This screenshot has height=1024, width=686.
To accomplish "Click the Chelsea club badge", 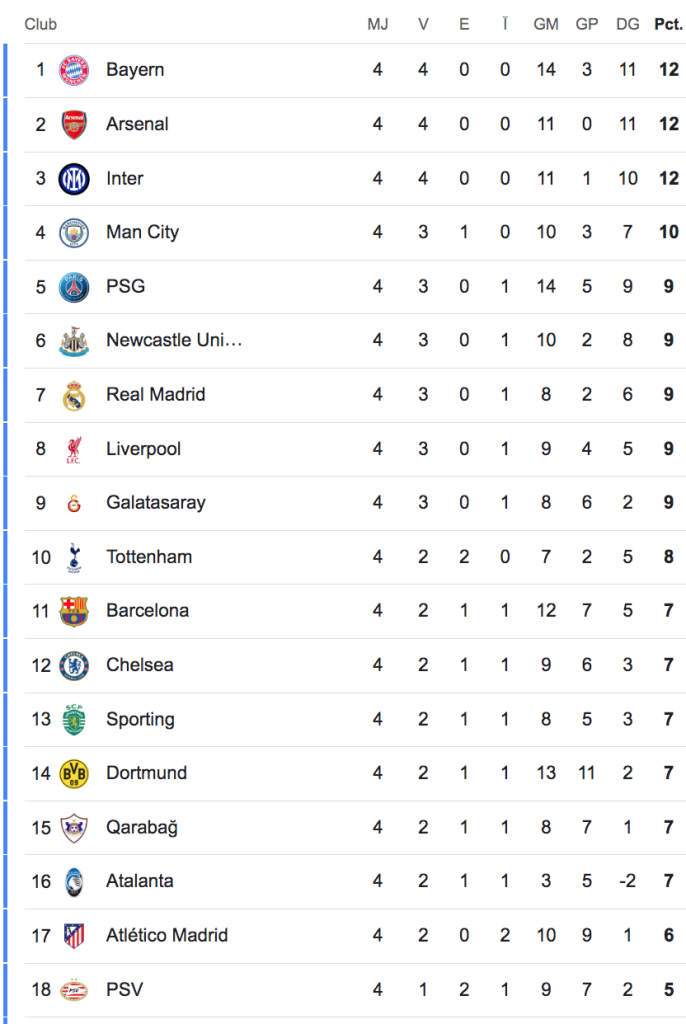I will tap(74, 665).
